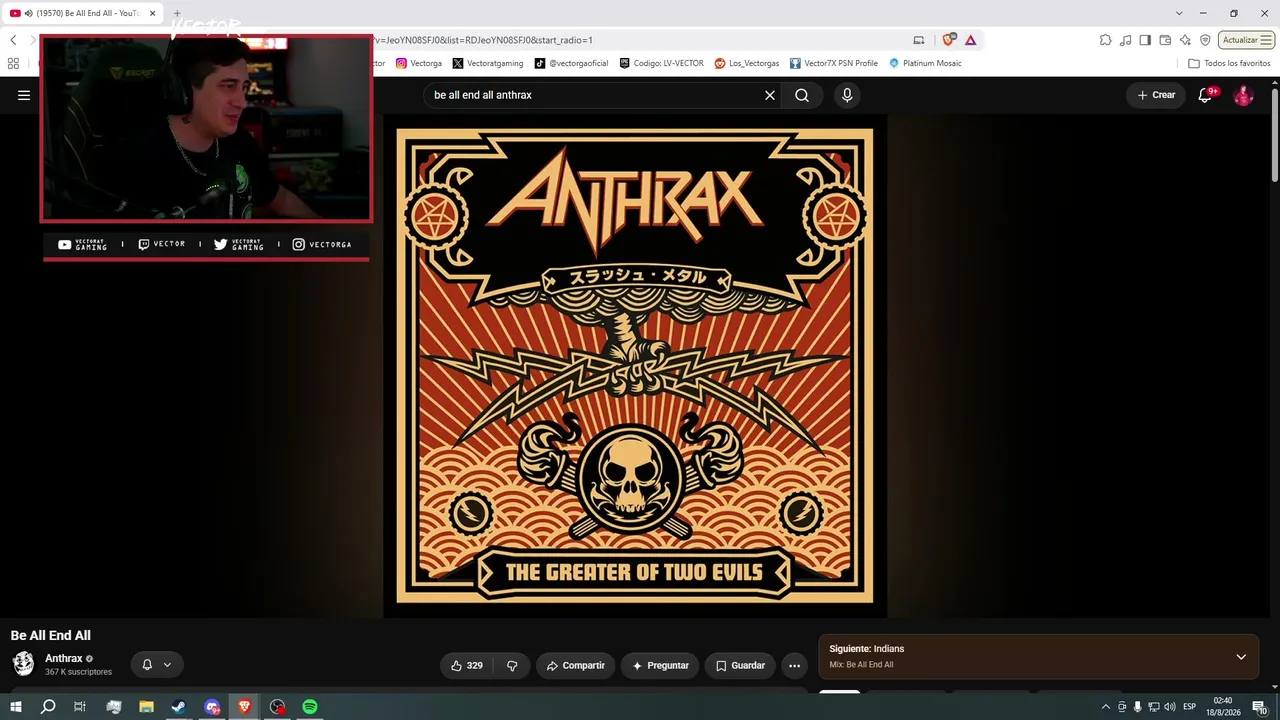Open the Brave VPN shield icon
The height and width of the screenshot is (720, 1280).
1205,40
